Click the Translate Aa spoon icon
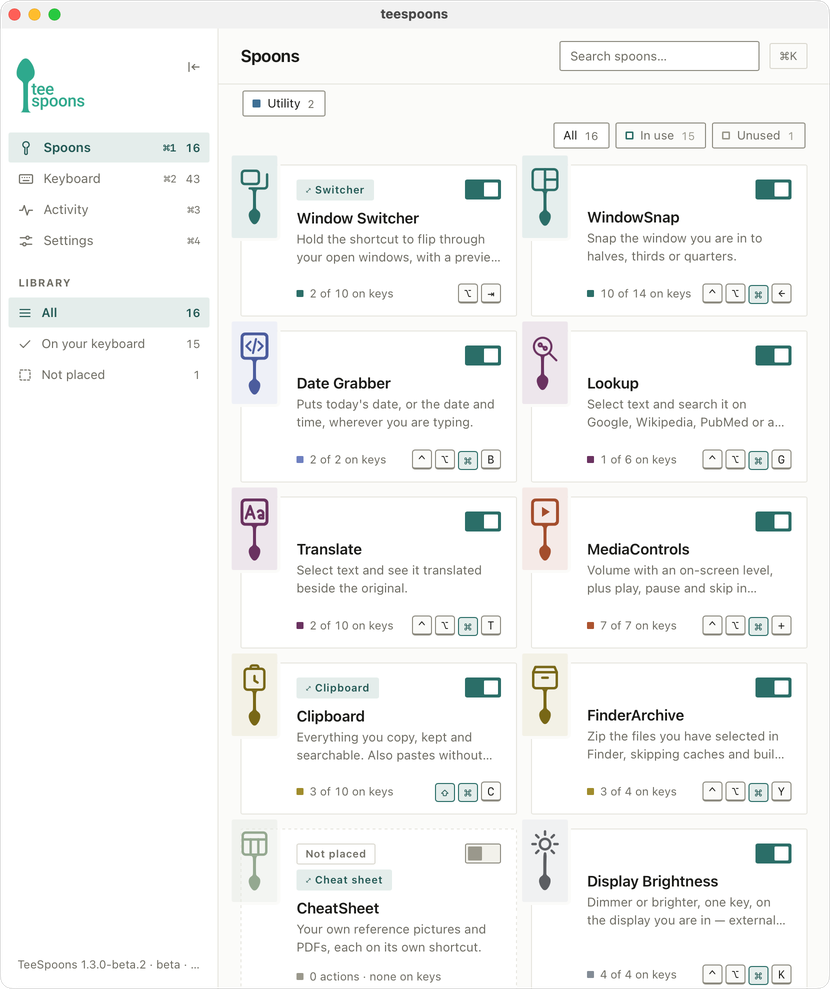Image resolution: width=830 pixels, height=989 pixels. (255, 529)
